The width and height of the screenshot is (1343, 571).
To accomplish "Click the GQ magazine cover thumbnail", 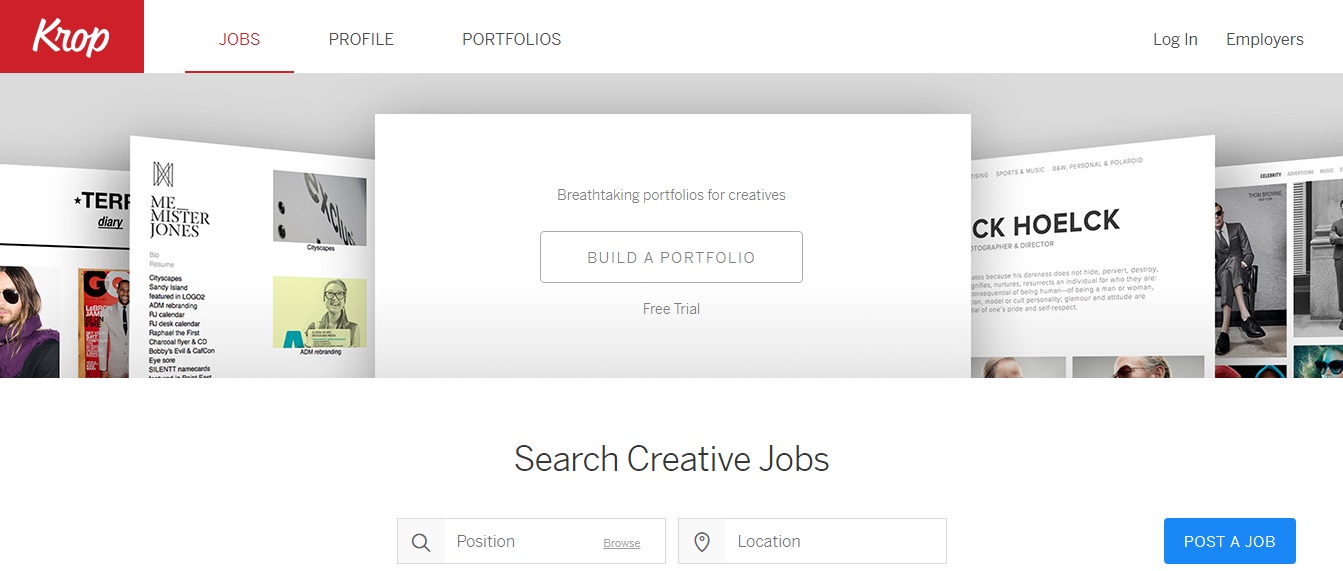I will [x=104, y=322].
